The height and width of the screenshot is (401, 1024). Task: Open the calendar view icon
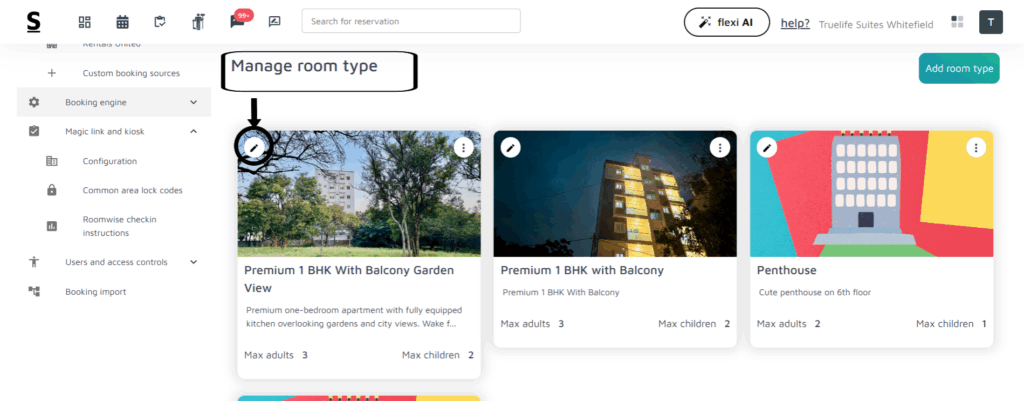[x=123, y=22]
